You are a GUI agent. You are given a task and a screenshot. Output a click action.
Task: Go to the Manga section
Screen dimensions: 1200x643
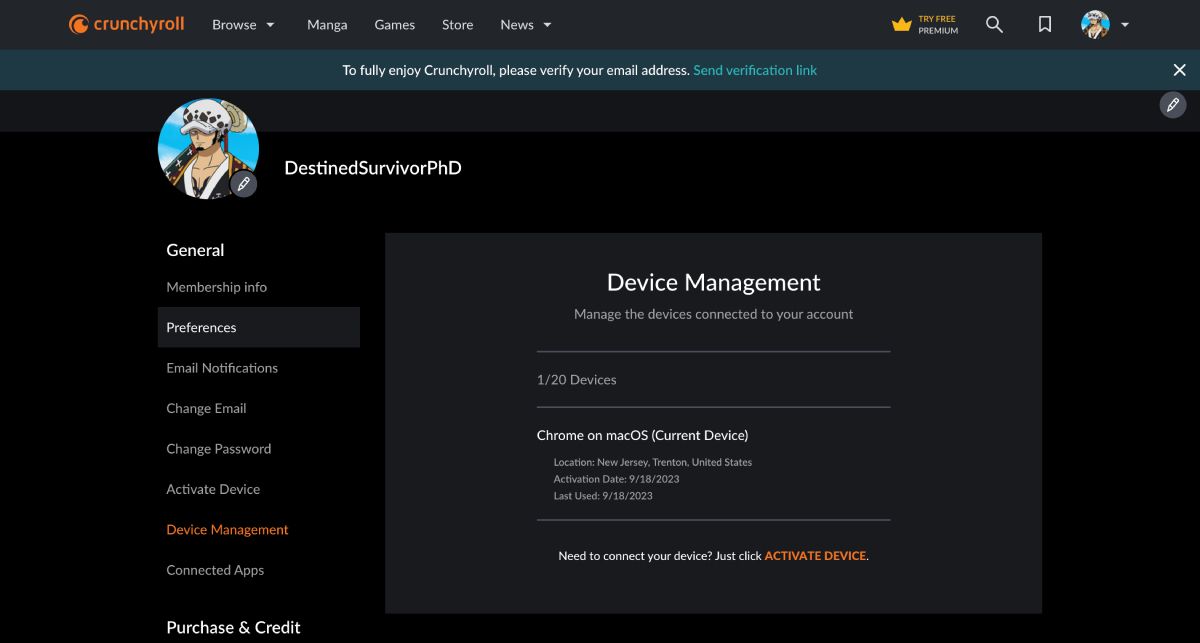327,24
